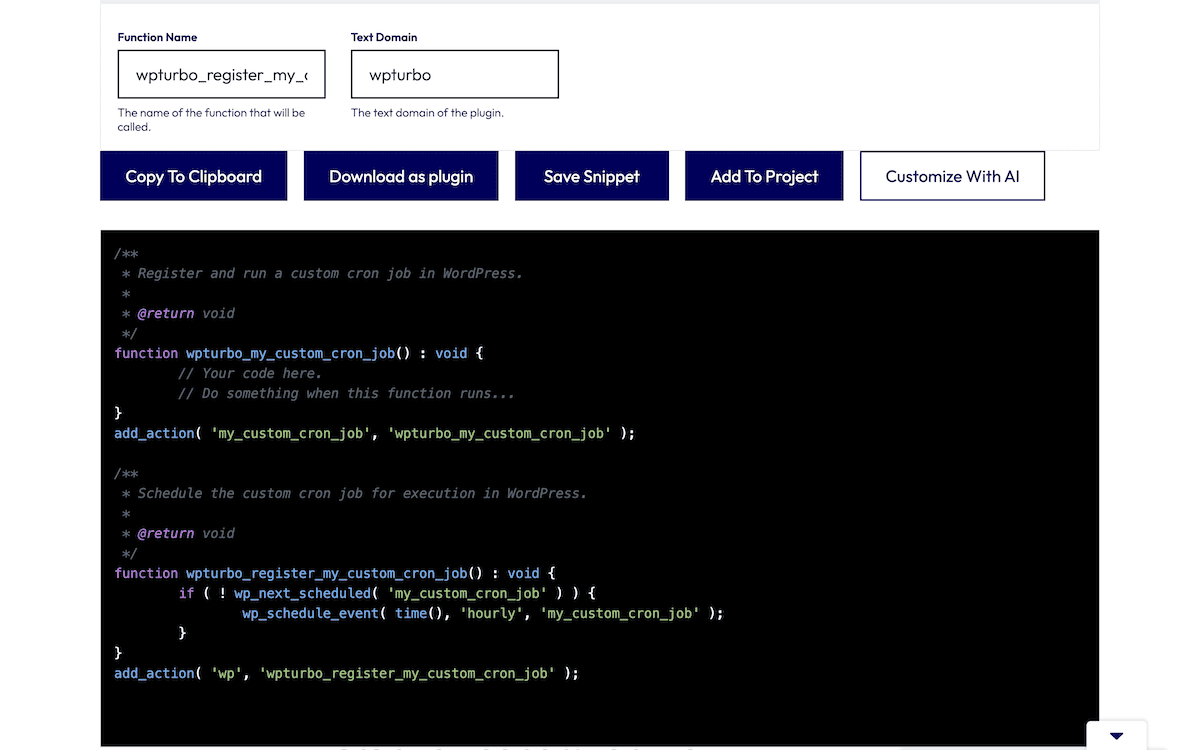Click the Save Snippet button
Viewport: 1200px width, 750px height.
(592, 176)
